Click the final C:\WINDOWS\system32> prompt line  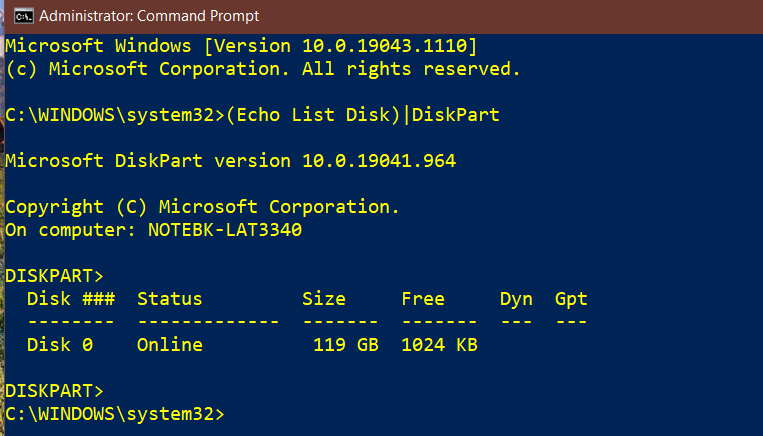tap(115, 414)
